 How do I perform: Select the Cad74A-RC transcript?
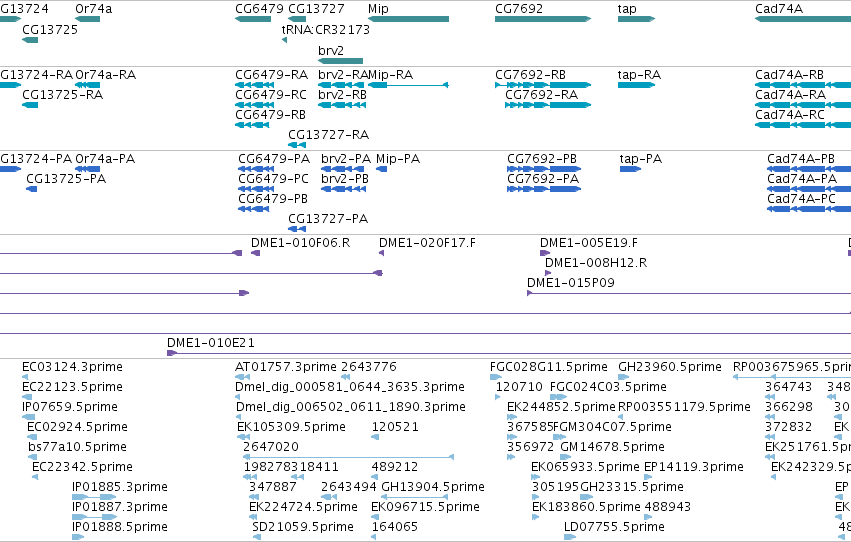click(803, 125)
